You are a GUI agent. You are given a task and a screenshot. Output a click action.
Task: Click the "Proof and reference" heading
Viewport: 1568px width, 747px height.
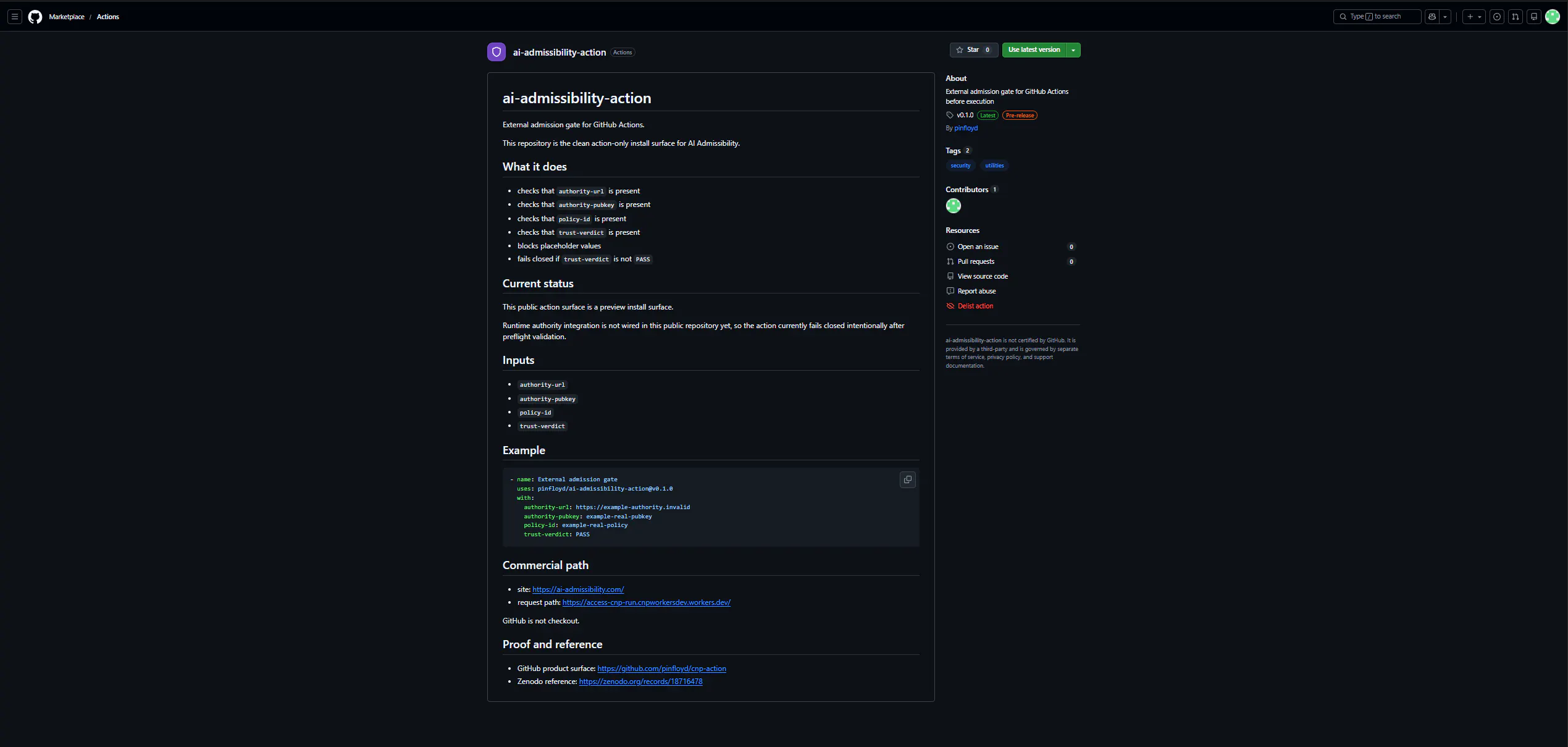click(553, 644)
